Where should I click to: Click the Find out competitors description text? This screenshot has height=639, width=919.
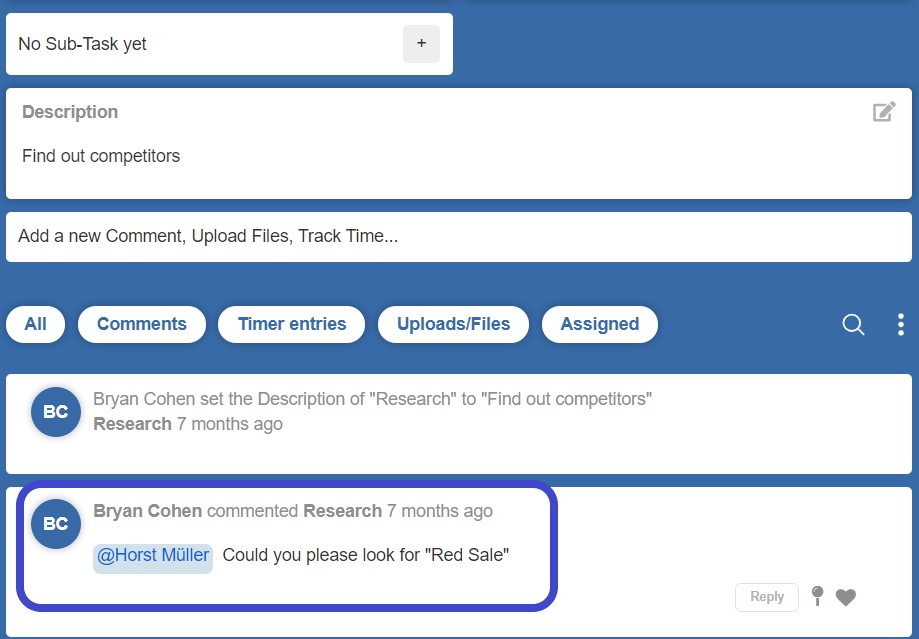[101, 156]
